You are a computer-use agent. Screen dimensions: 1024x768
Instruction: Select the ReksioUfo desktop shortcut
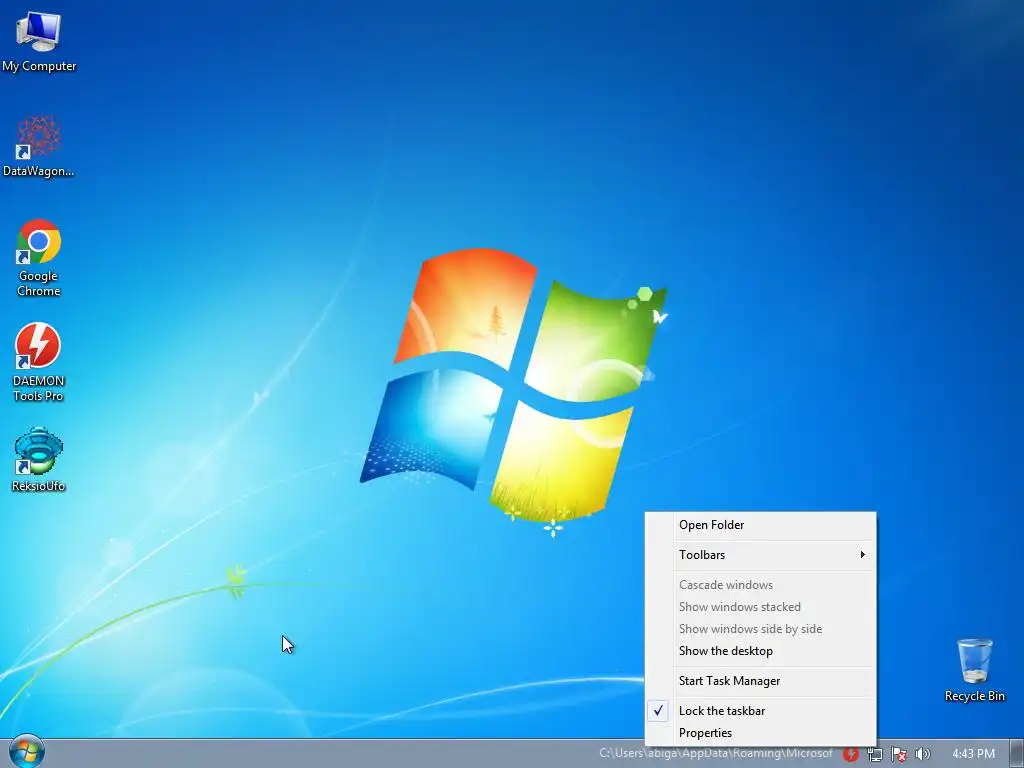[x=39, y=460]
